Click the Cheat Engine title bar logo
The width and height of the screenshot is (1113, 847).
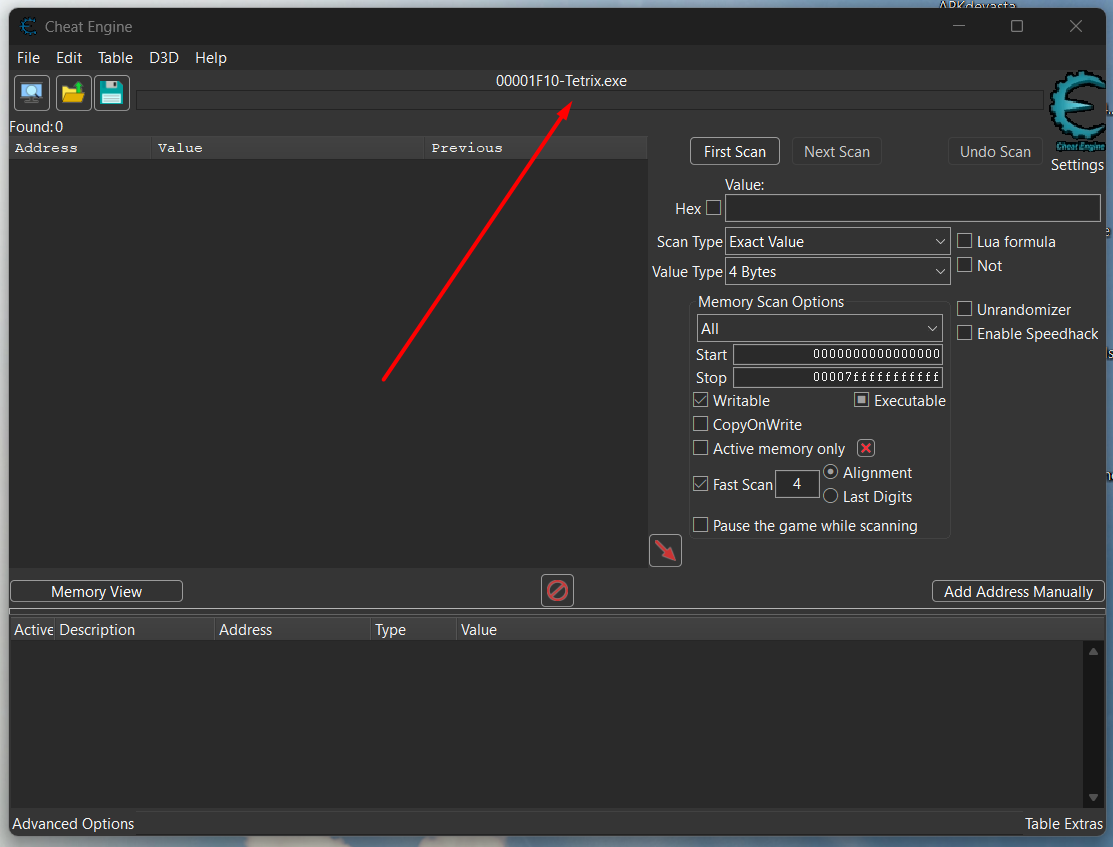[28, 27]
